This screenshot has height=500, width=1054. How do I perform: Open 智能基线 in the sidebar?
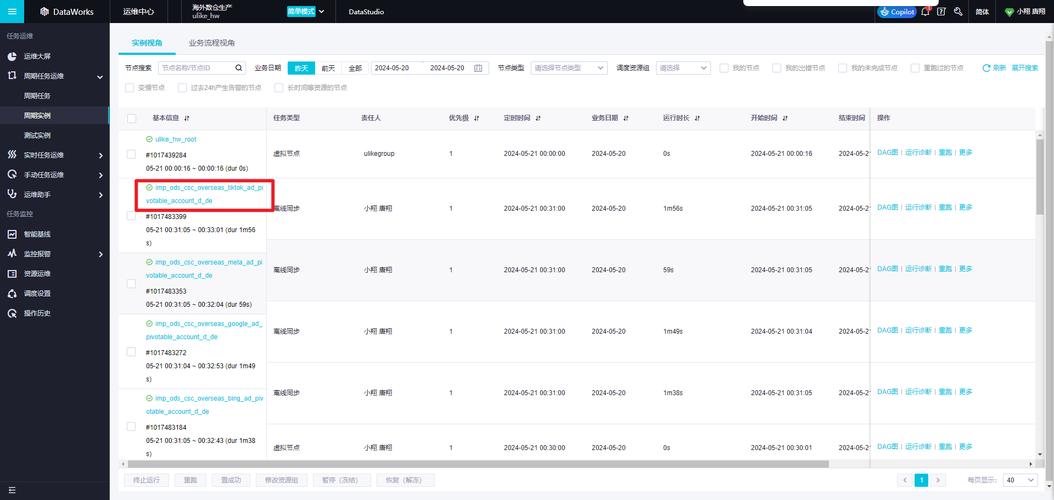(x=37, y=234)
